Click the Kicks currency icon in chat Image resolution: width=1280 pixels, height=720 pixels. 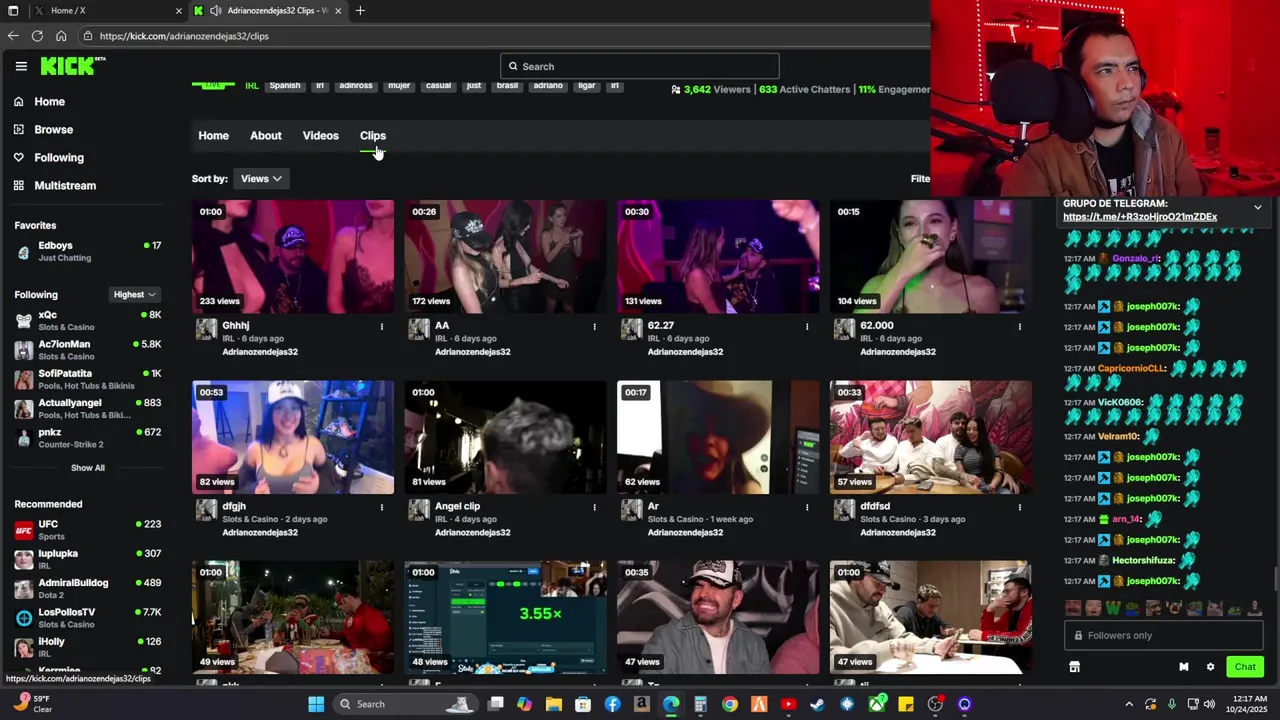[x=1184, y=667]
